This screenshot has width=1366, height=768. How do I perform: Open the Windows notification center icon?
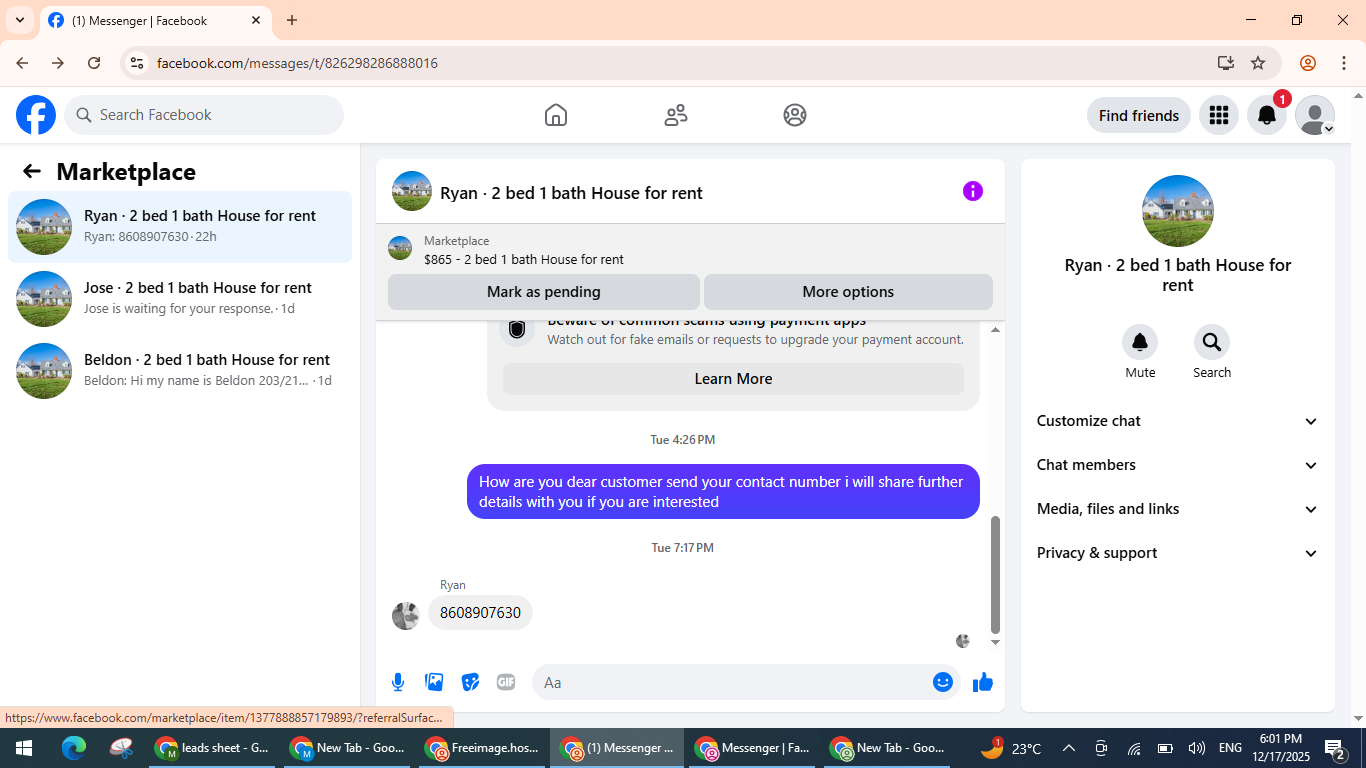click(1335, 748)
